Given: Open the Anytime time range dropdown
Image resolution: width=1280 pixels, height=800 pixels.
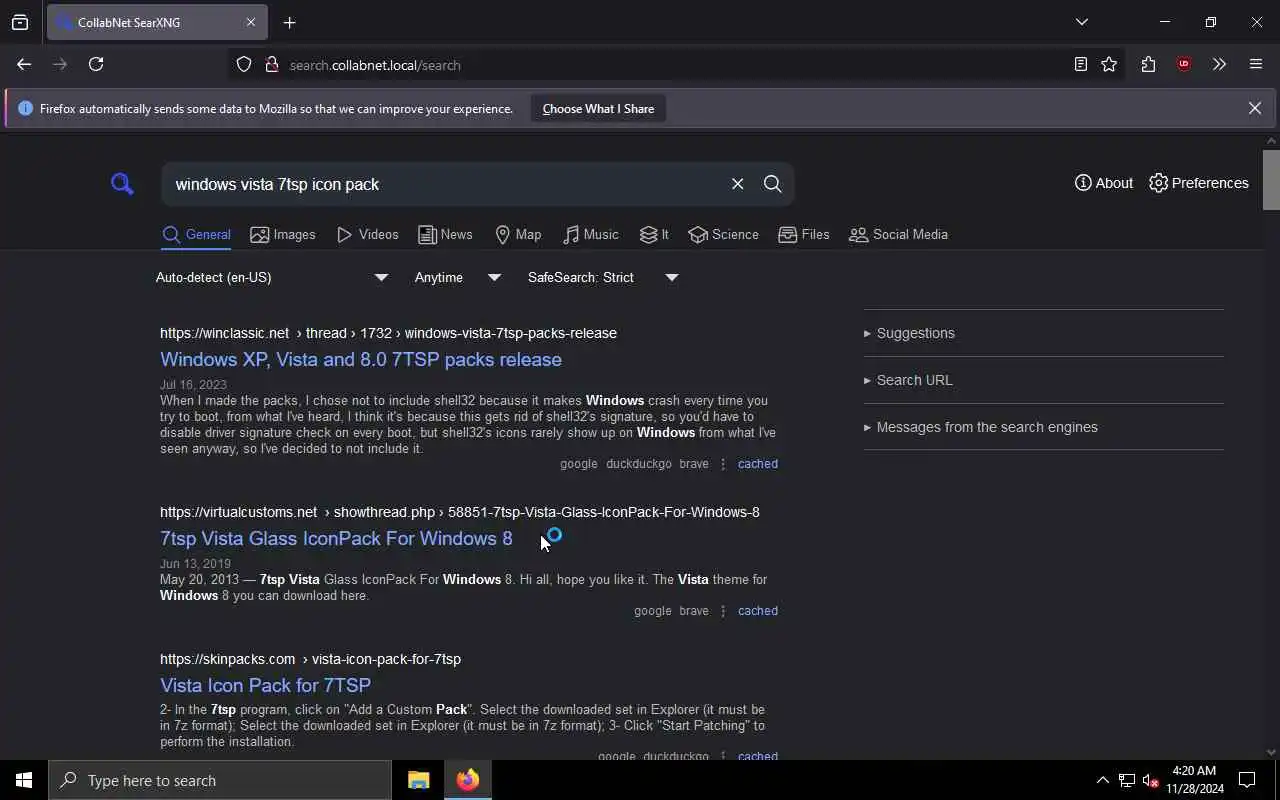Looking at the screenshot, I should click(458, 277).
